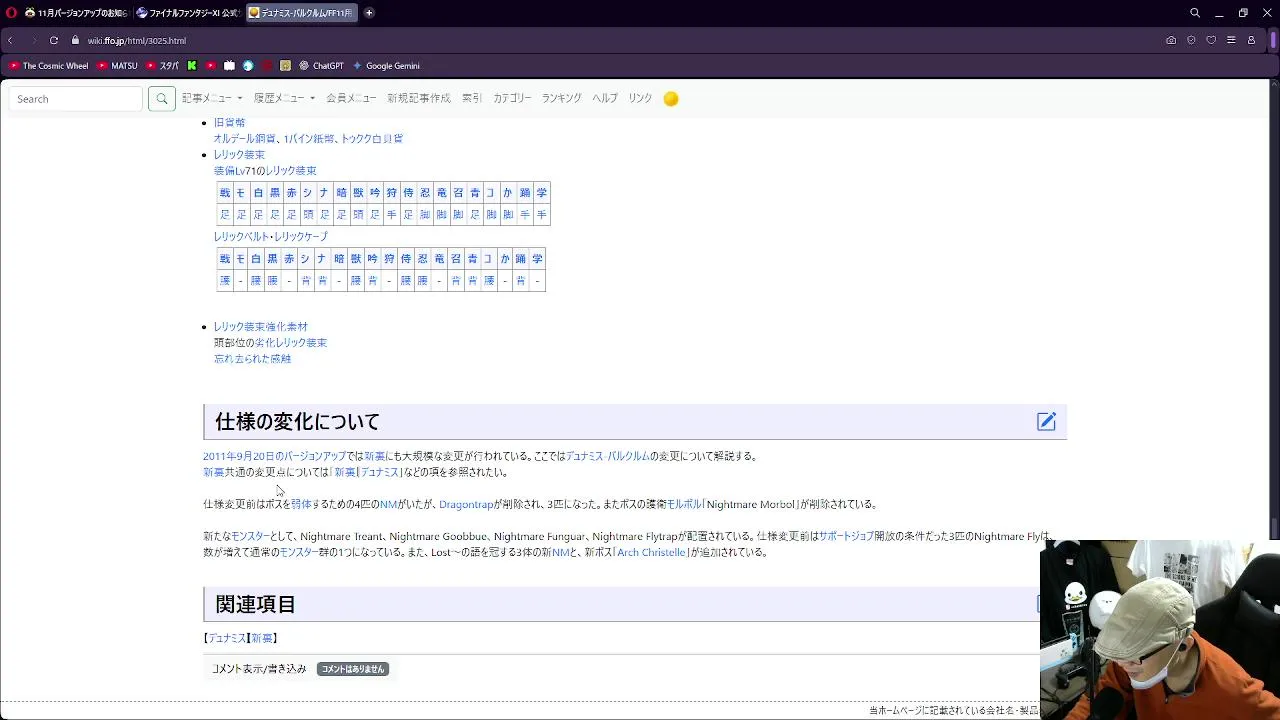
Task: Open the Dragontrap link
Action: tap(466, 504)
